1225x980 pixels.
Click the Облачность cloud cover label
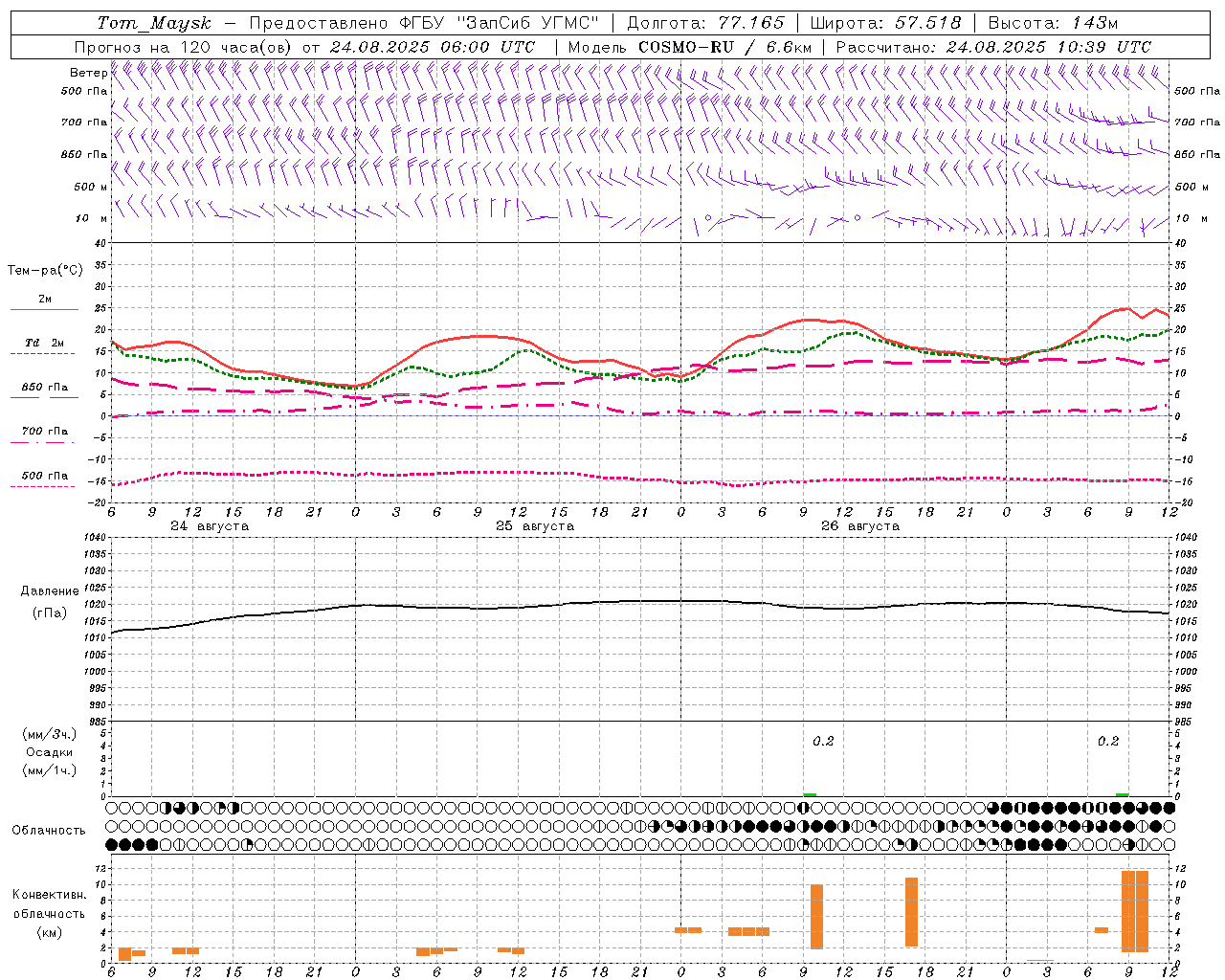[49, 831]
